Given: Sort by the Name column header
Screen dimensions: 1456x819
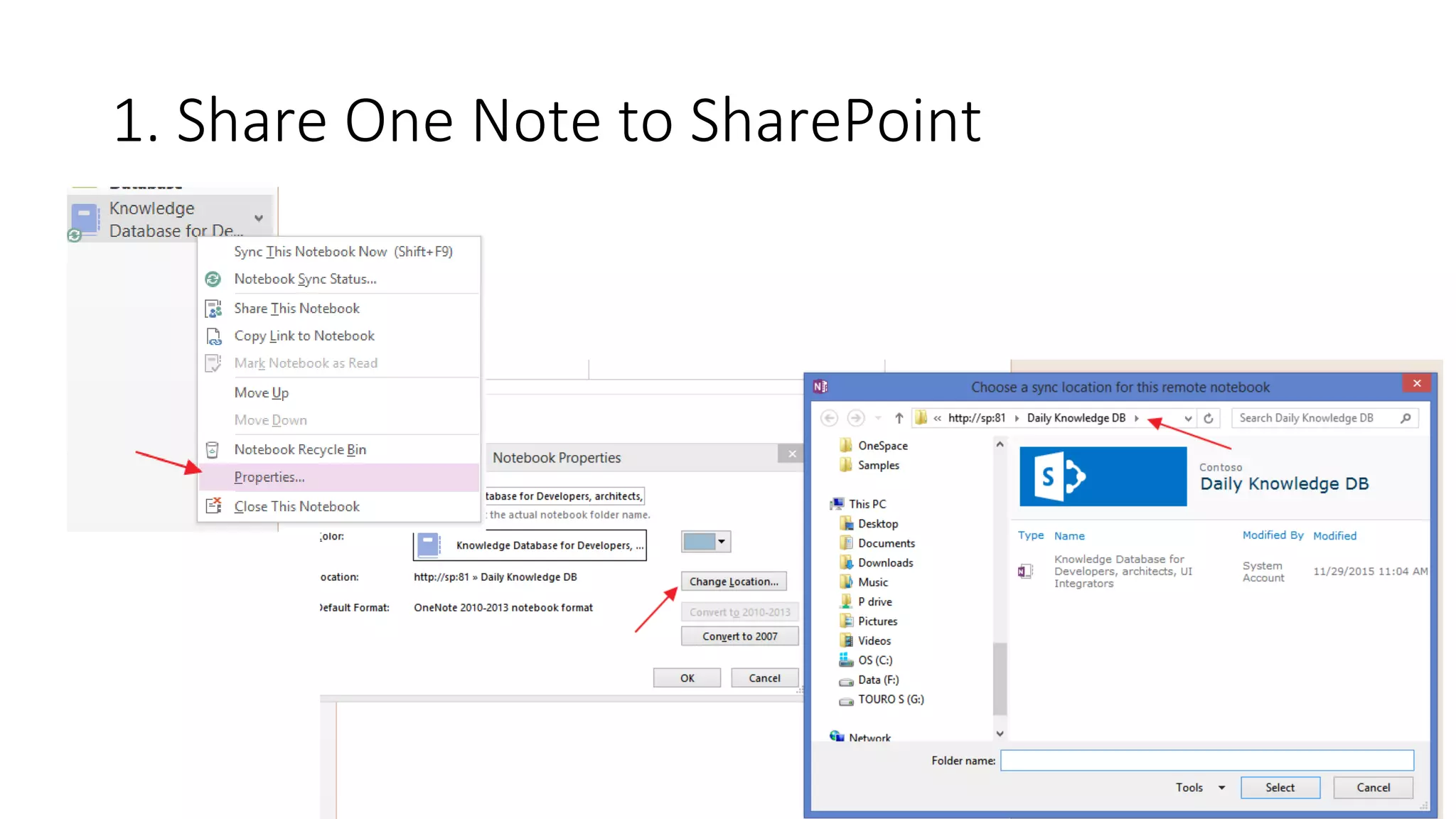Looking at the screenshot, I should point(1069,536).
